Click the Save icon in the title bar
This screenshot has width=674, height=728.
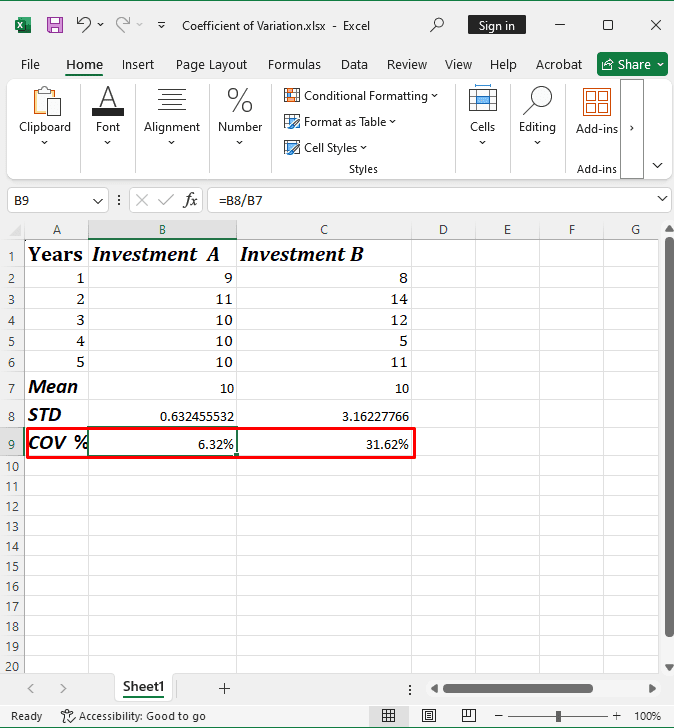click(x=54, y=25)
